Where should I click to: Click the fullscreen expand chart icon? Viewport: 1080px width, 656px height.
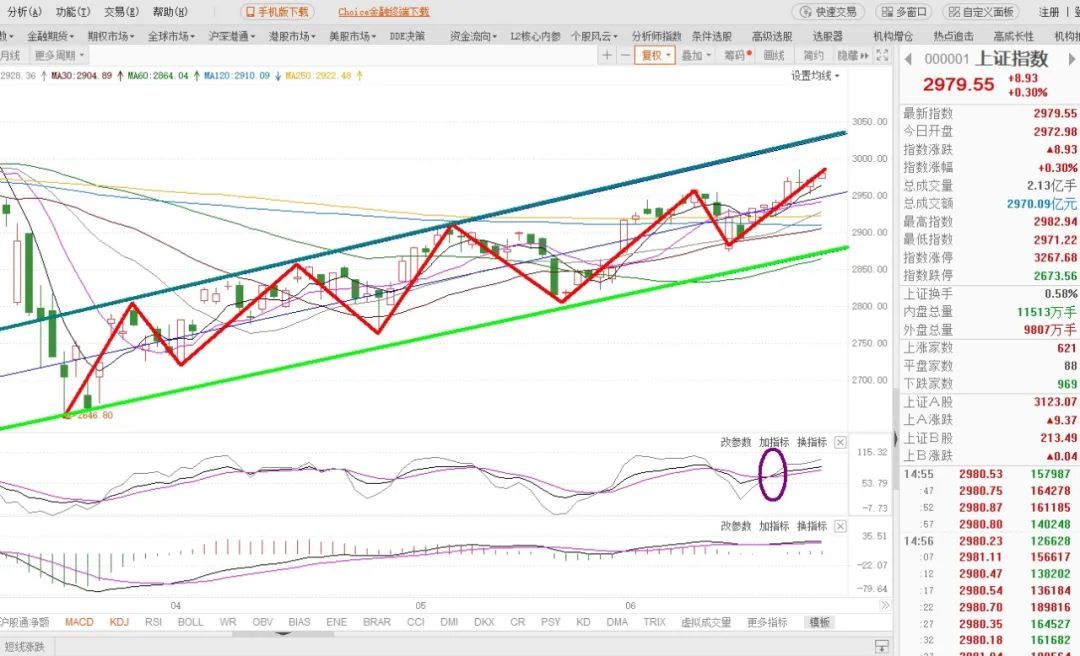tap(882, 55)
